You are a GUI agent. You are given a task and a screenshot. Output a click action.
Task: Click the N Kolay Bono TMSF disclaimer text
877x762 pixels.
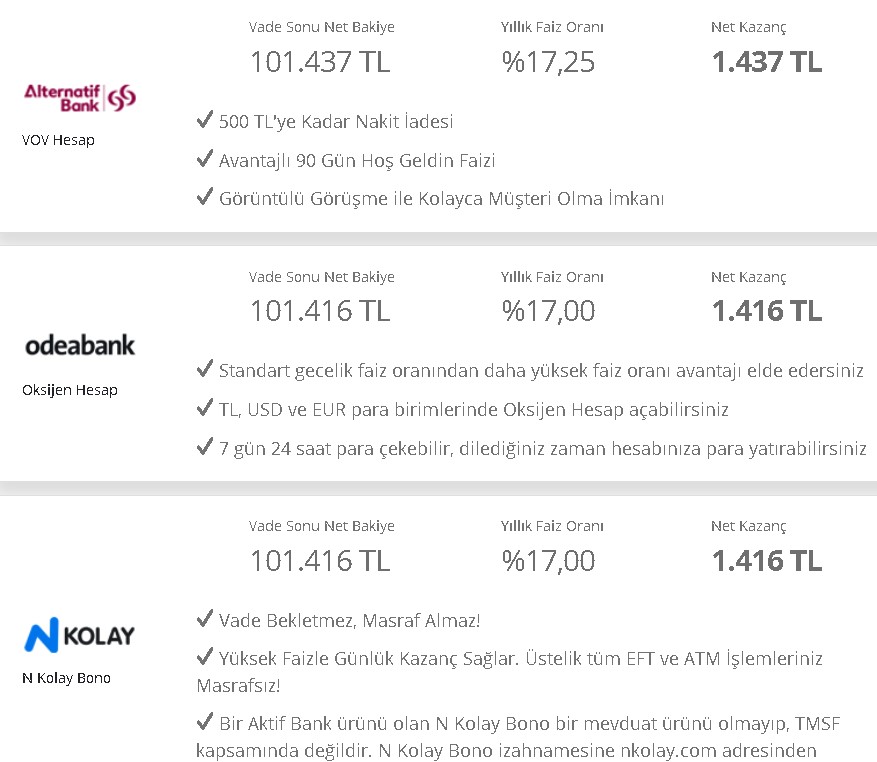tap(518, 737)
